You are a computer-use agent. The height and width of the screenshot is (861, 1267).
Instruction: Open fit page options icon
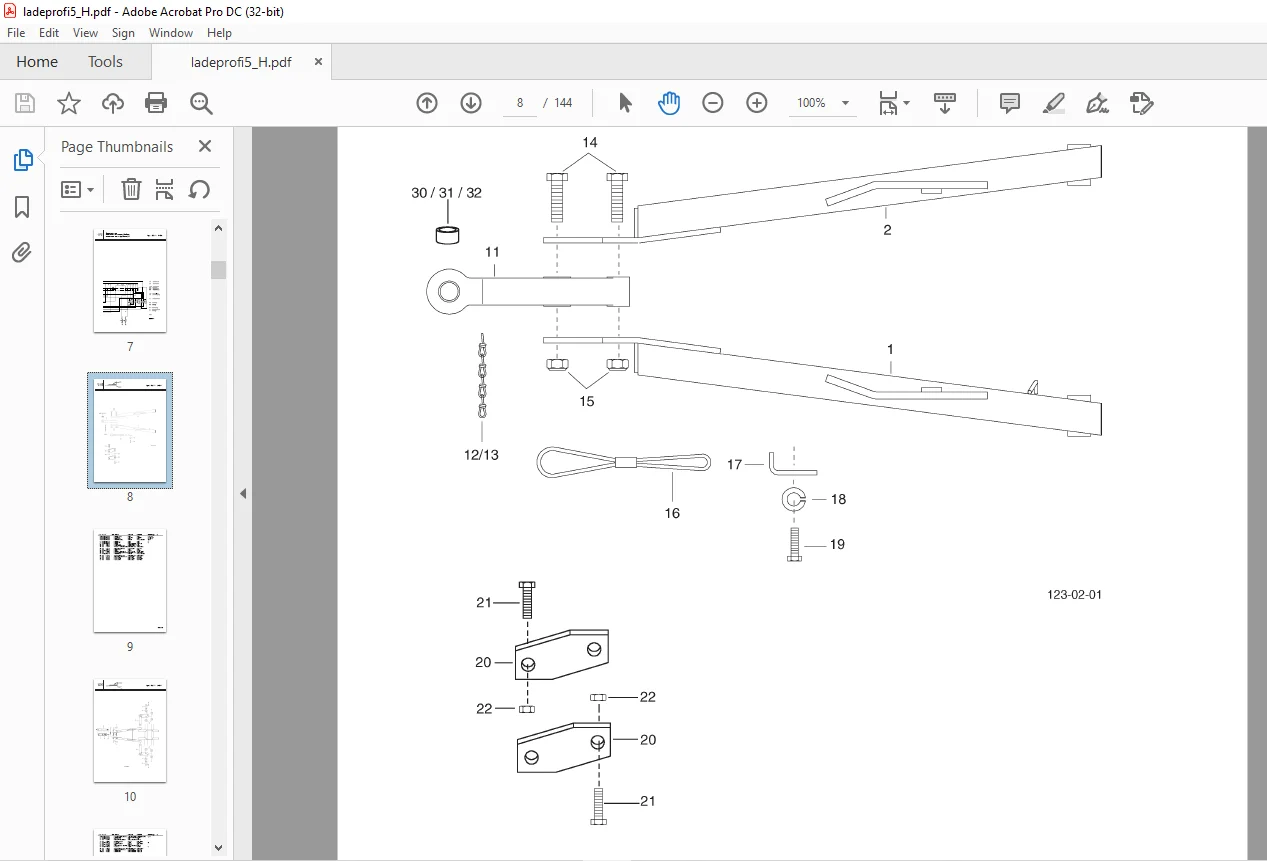click(x=893, y=103)
